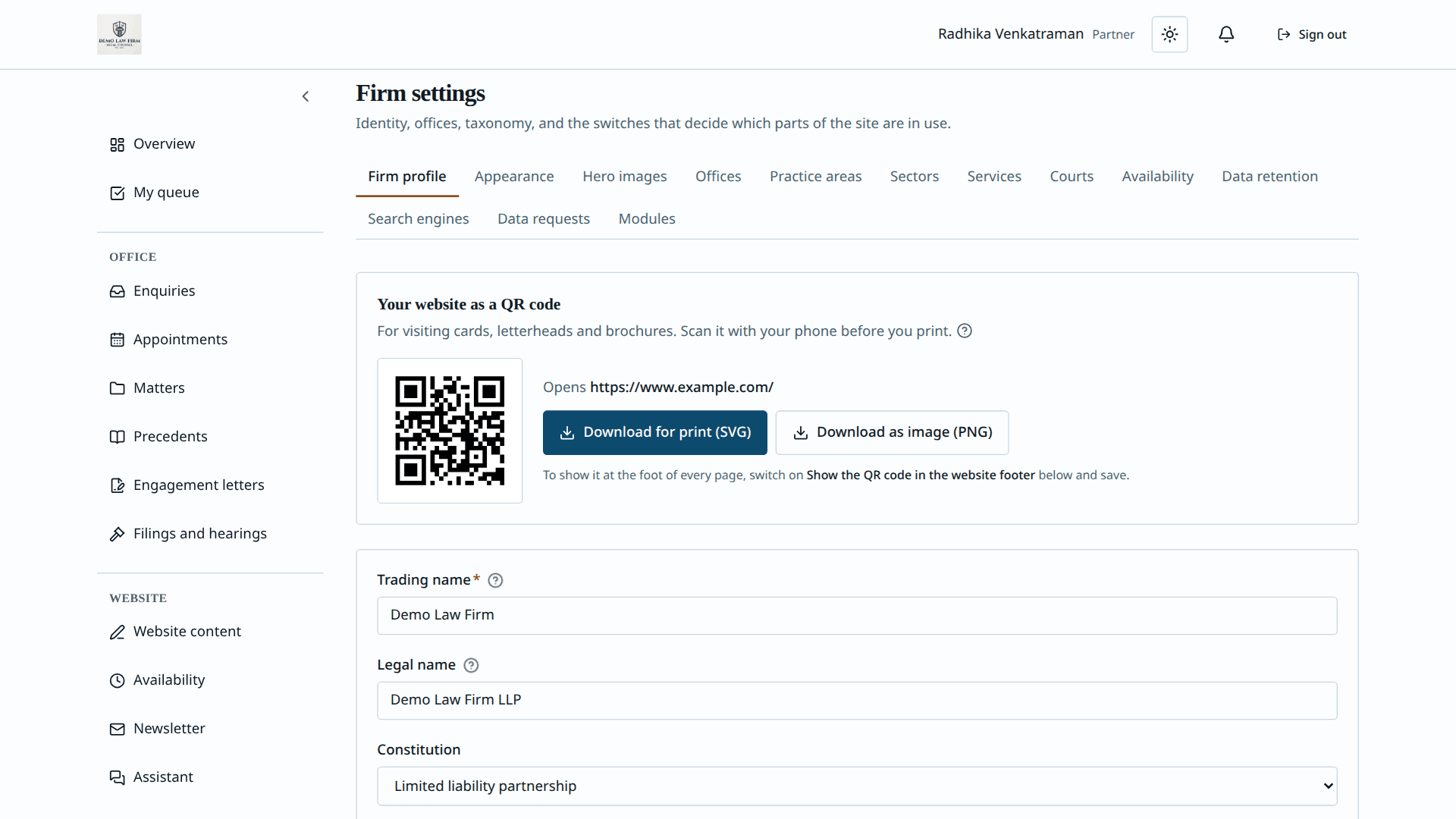The width and height of the screenshot is (1456, 819).
Task: Click the Appointments calendar icon
Action: (117, 340)
